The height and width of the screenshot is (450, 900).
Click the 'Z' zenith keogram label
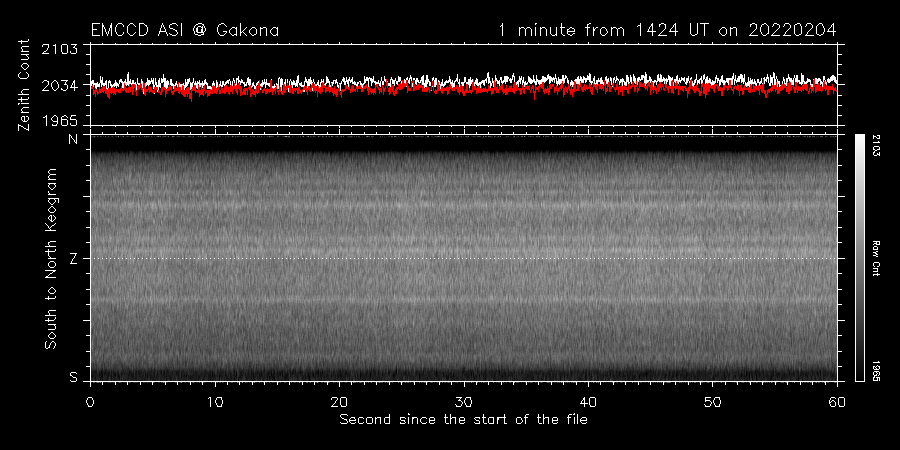point(73,258)
